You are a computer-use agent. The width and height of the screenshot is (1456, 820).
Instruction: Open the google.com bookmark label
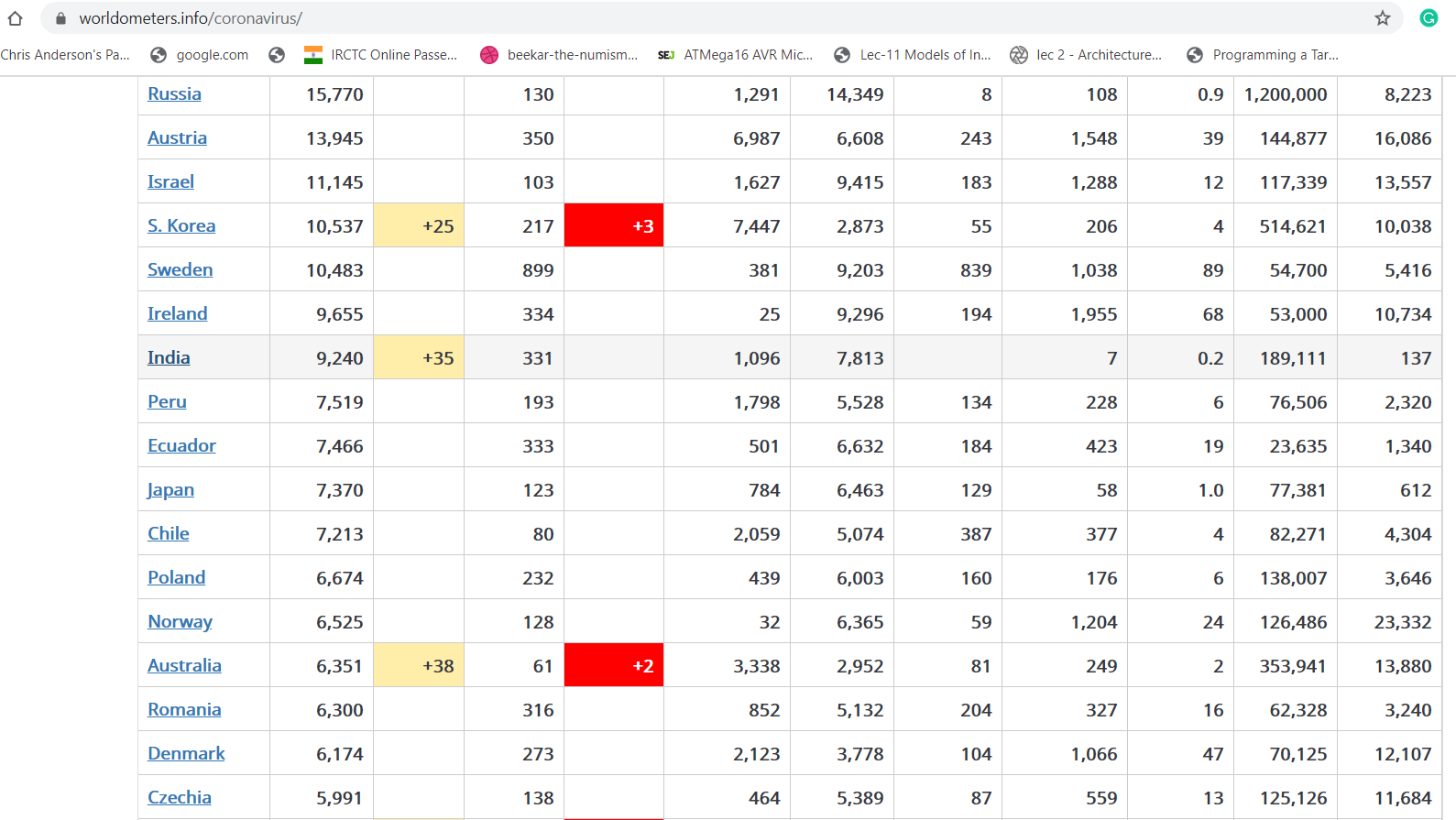click(x=213, y=55)
